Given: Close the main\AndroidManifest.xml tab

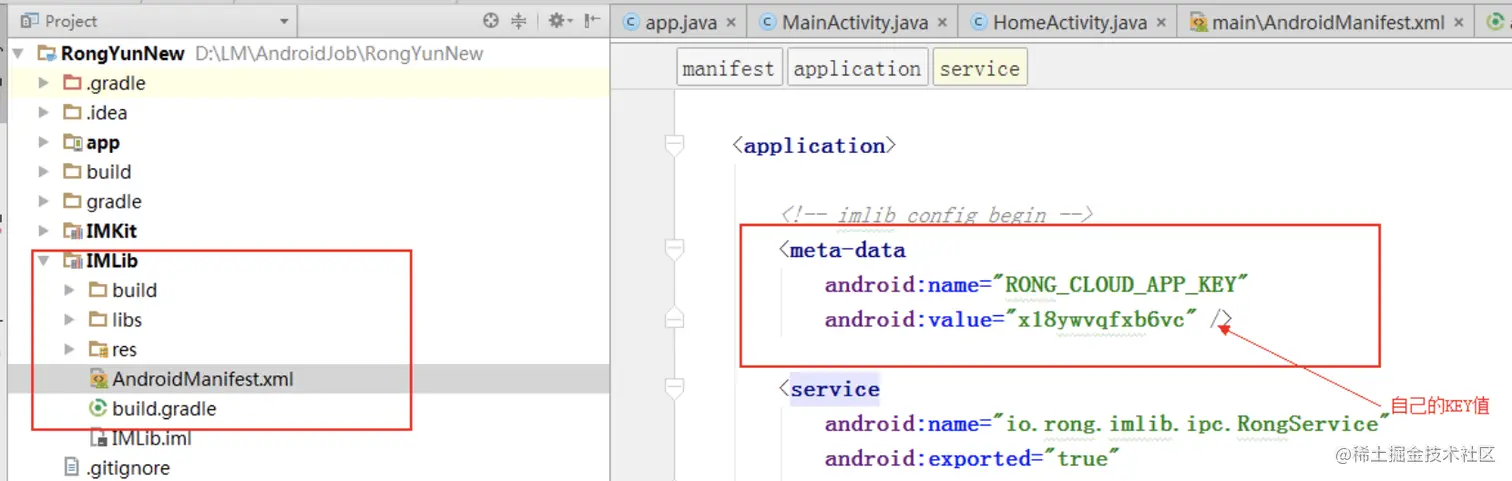Looking at the screenshot, I should (1460, 22).
